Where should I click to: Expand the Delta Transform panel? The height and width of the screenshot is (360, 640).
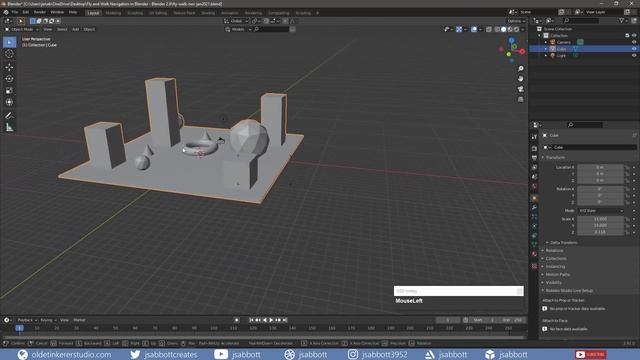point(563,242)
